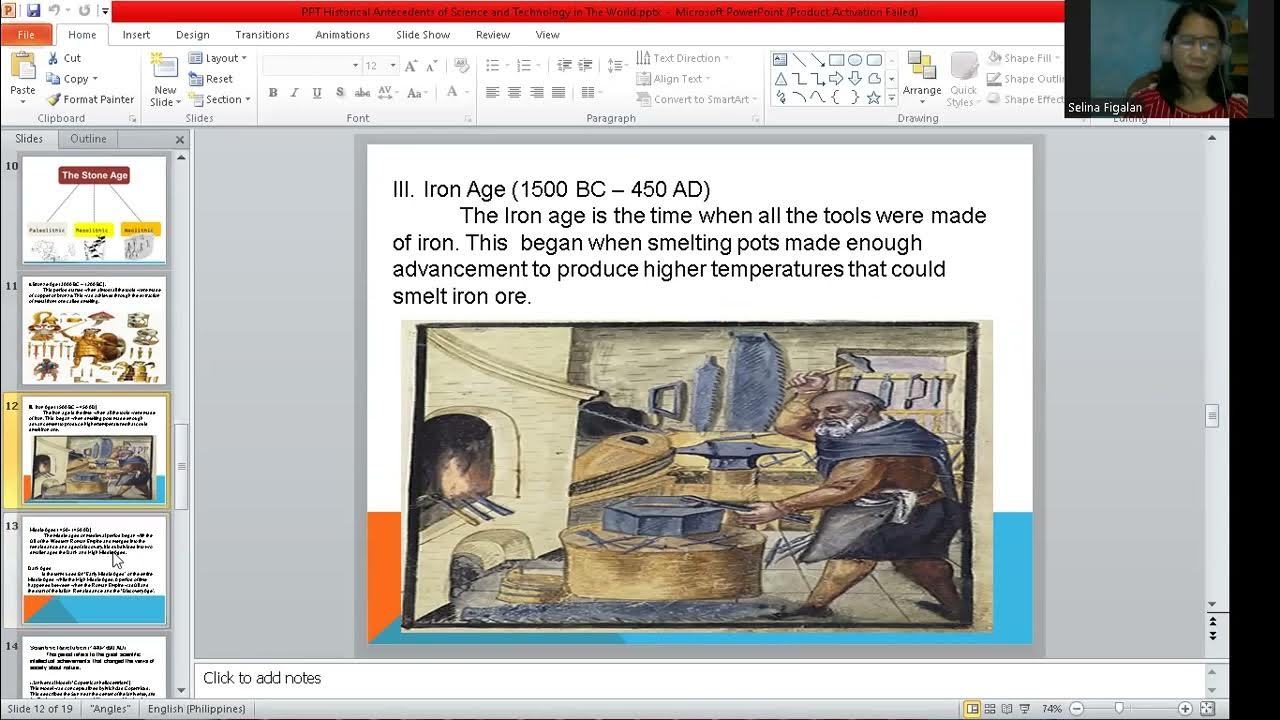Viewport: 1280px width, 720px height.
Task: Fit slide to current window
Action: pos(1207,709)
